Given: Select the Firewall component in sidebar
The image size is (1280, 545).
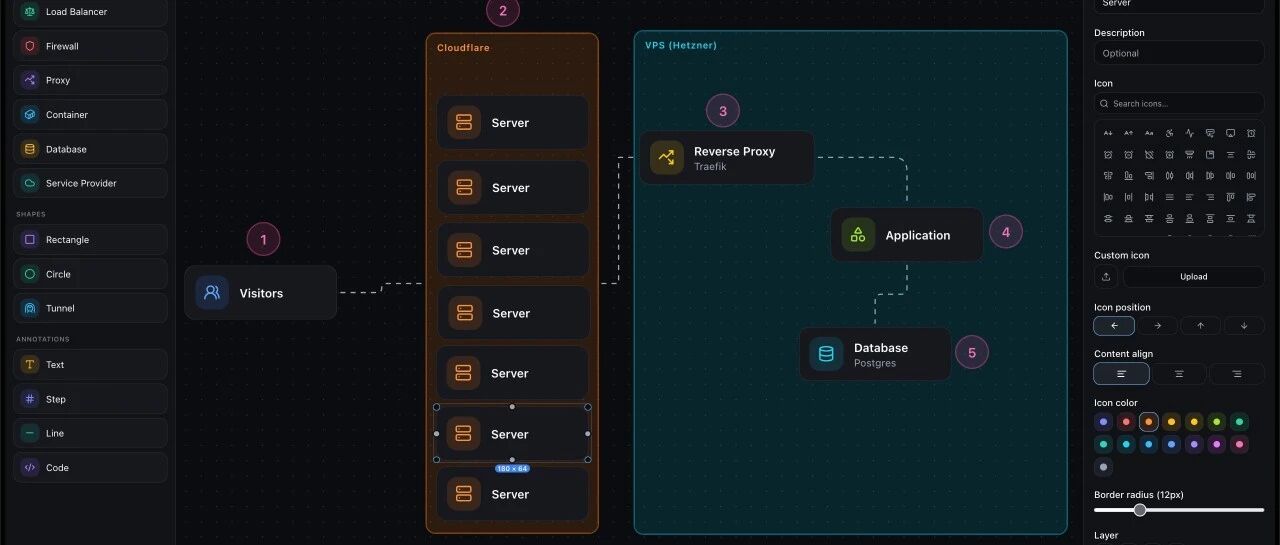Looking at the screenshot, I should [x=90, y=46].
